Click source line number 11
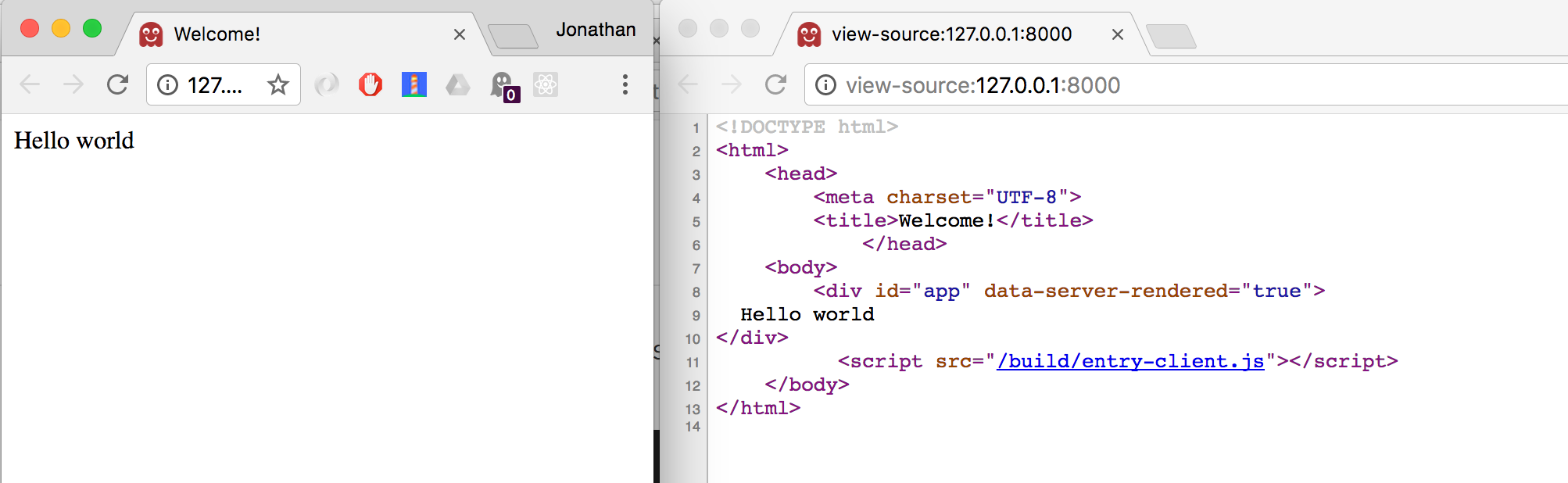 (x=693, y=363)
